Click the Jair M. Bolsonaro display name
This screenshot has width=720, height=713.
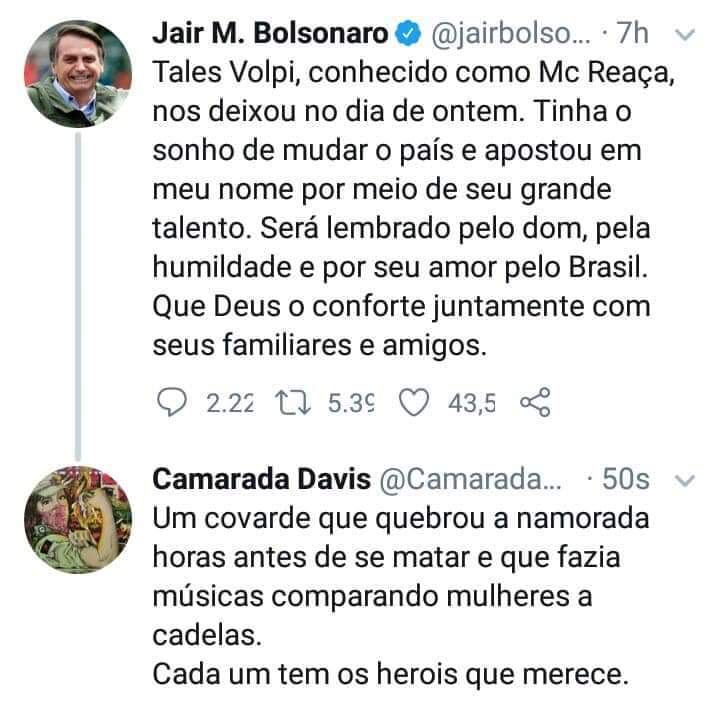[270, 33]
